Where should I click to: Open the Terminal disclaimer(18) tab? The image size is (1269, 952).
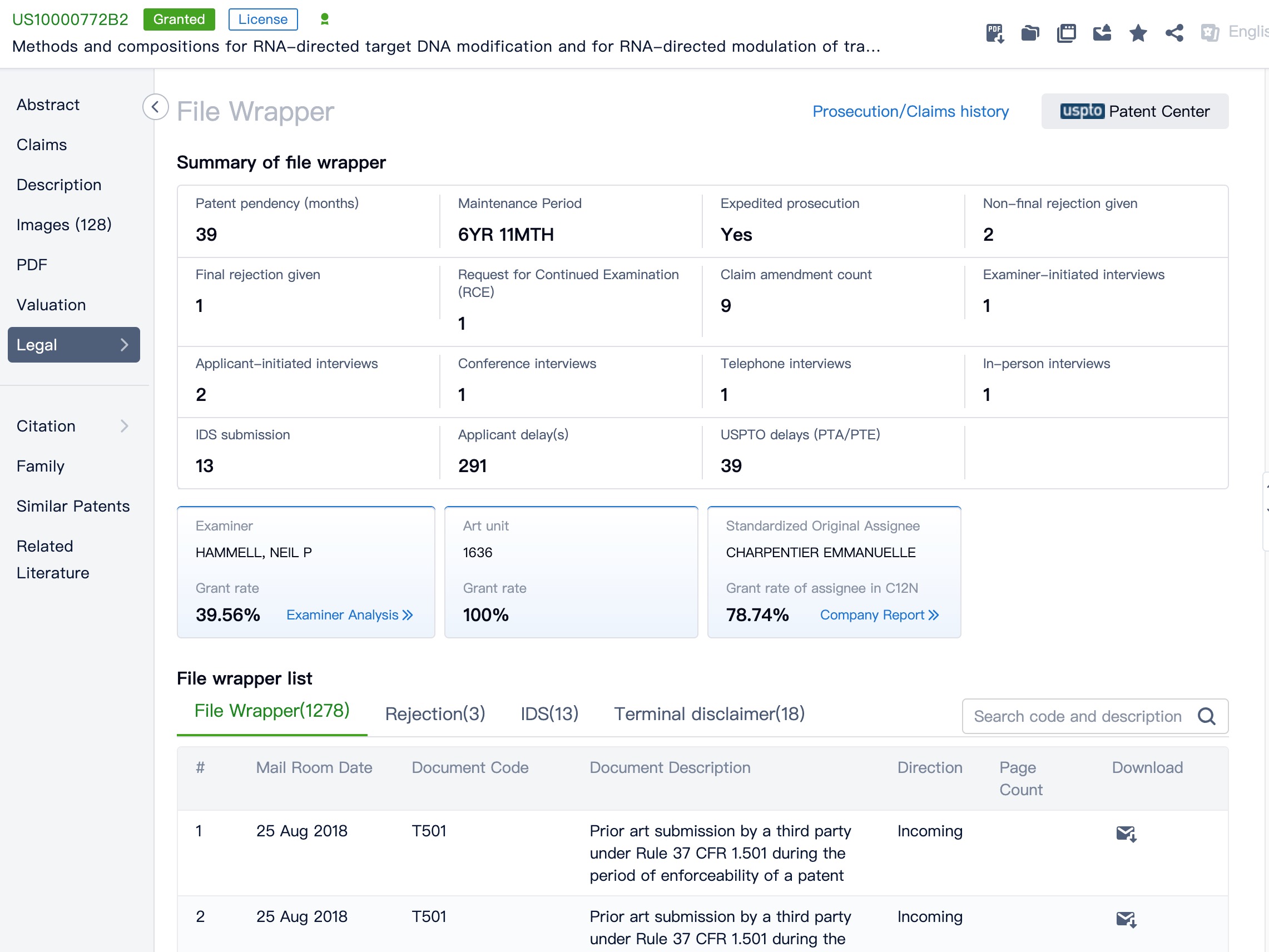pos(709,714)
